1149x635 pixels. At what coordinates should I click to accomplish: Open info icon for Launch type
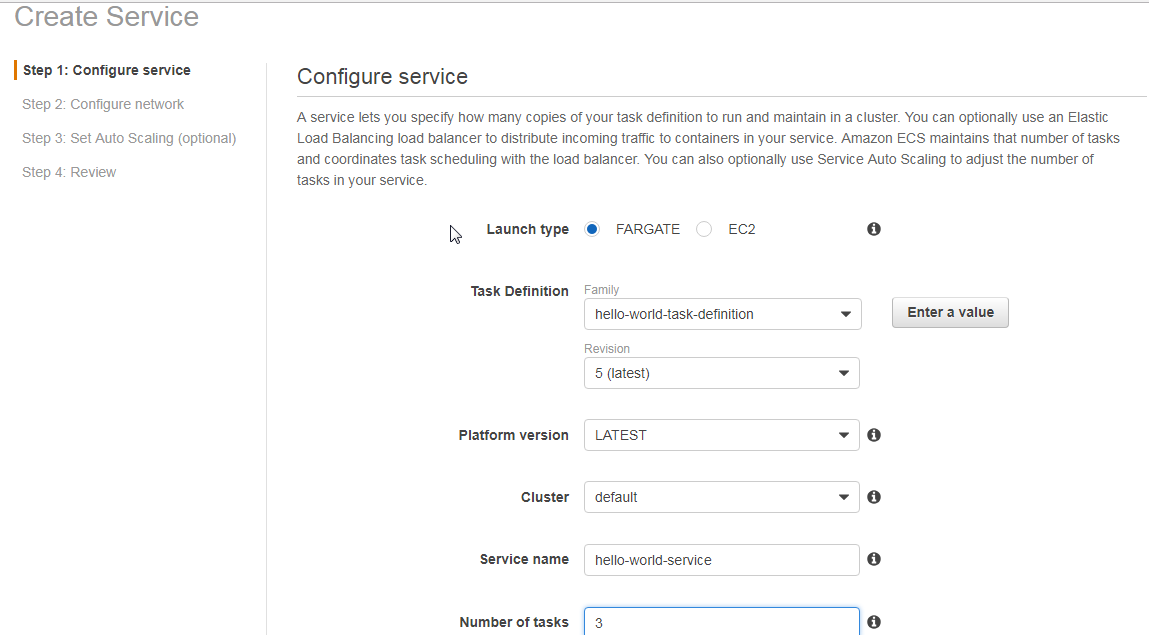873,229
